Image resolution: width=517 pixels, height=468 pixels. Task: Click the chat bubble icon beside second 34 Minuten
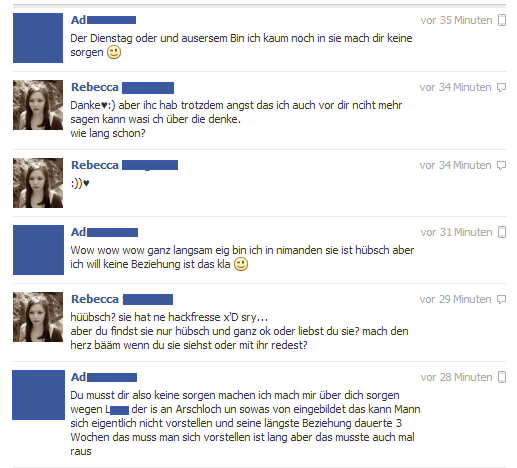[501, 165]
